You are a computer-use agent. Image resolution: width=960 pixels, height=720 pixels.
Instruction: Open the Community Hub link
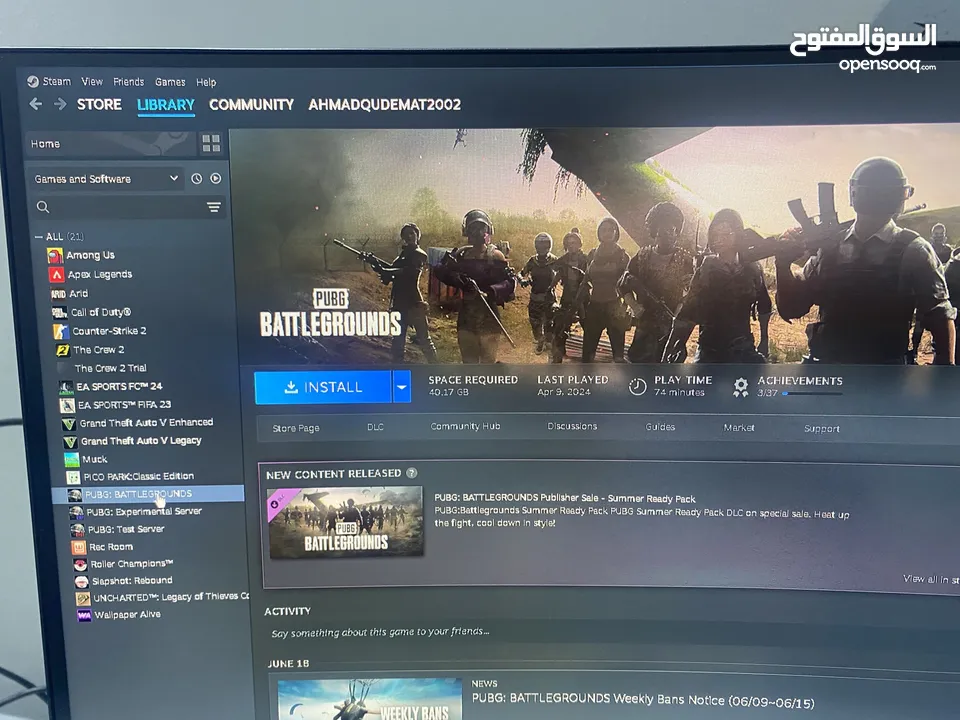(x=465, y=426)
